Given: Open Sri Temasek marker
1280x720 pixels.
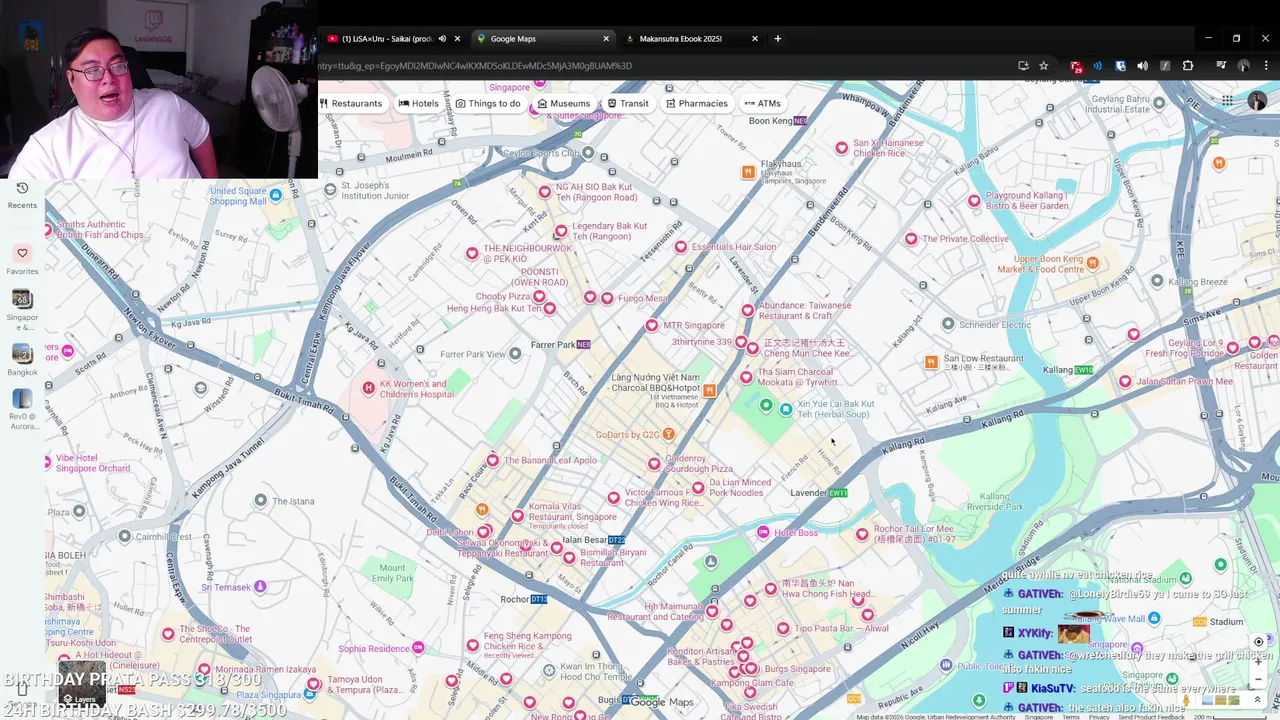Looking at the screenshot, I should click(260, 587).
